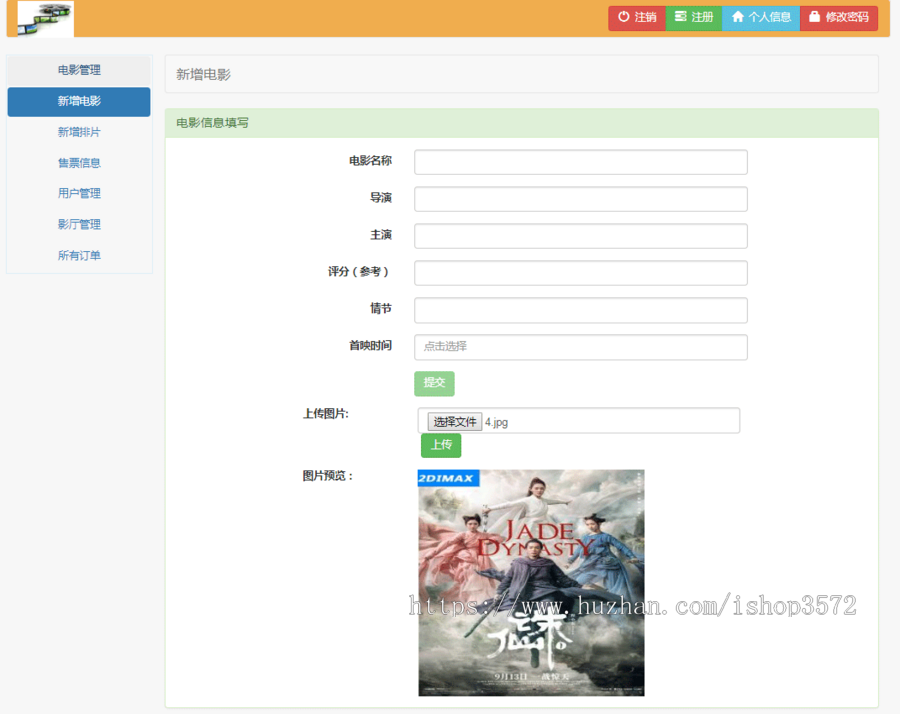Click the power icon on 注销 button
This screenshot has height=714, width=900.
[x=623, y=17]
